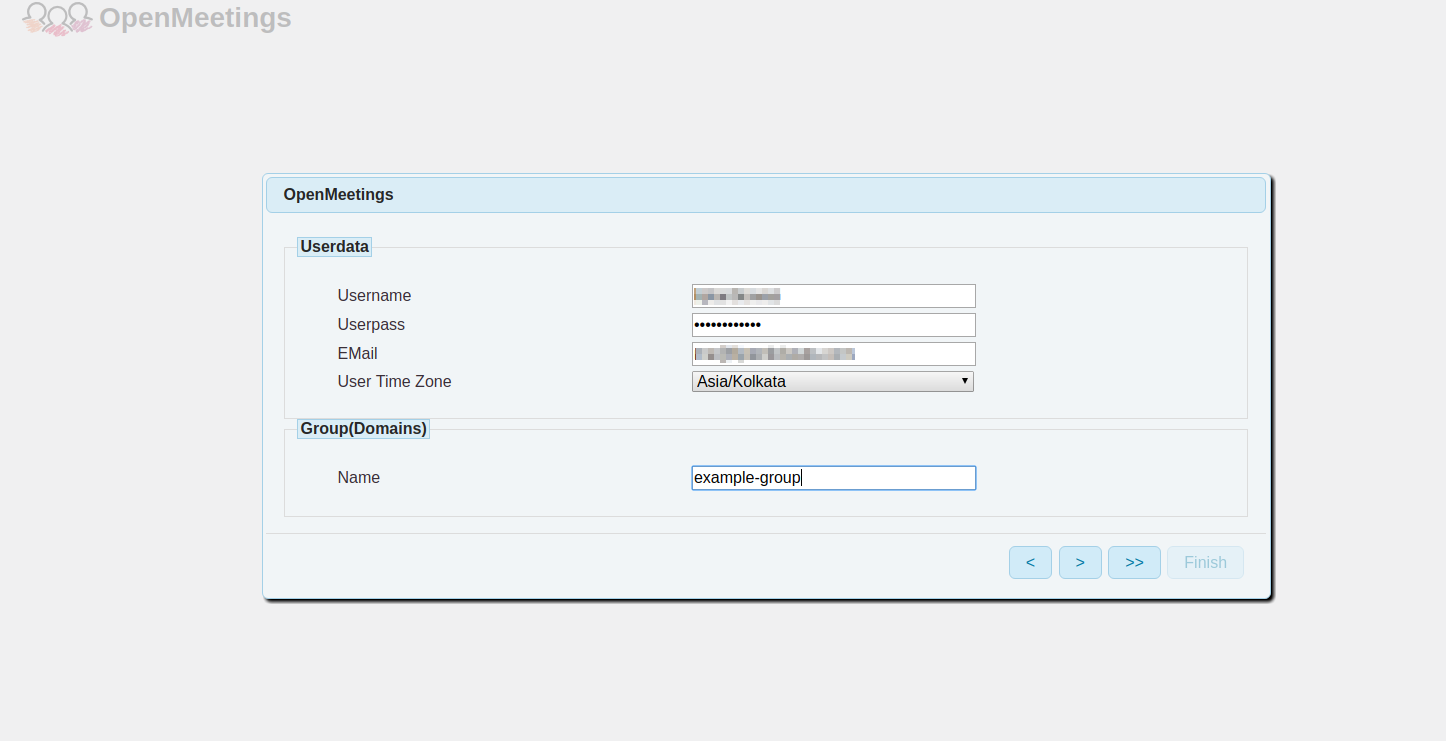Click the Group(Domains) section legend

coord(364,428)
